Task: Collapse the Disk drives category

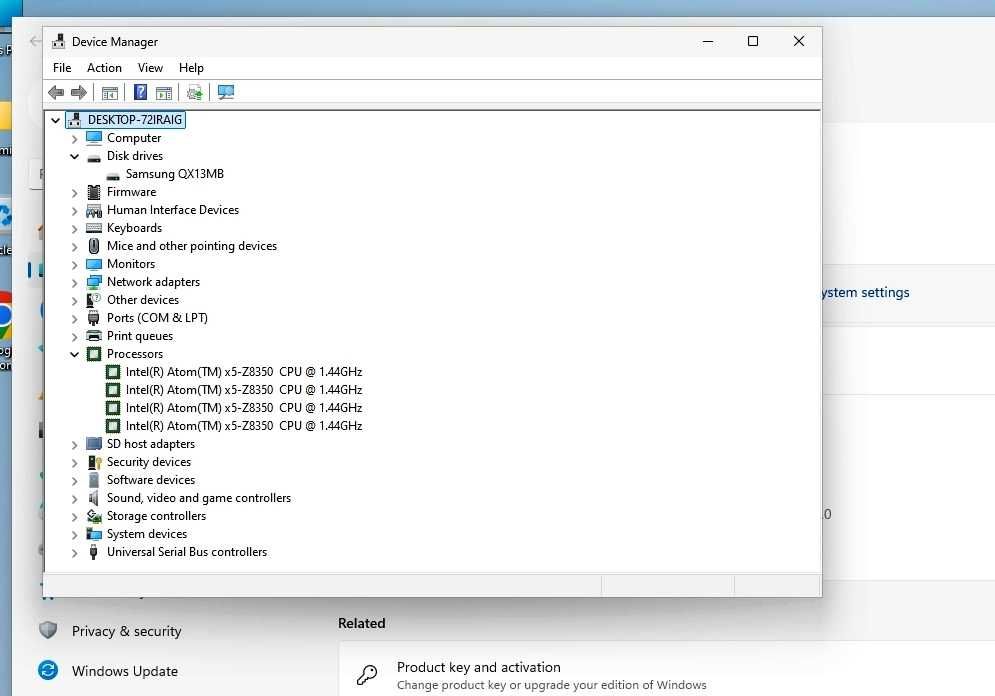Action: pyautogui.click(x=74, y=156)
